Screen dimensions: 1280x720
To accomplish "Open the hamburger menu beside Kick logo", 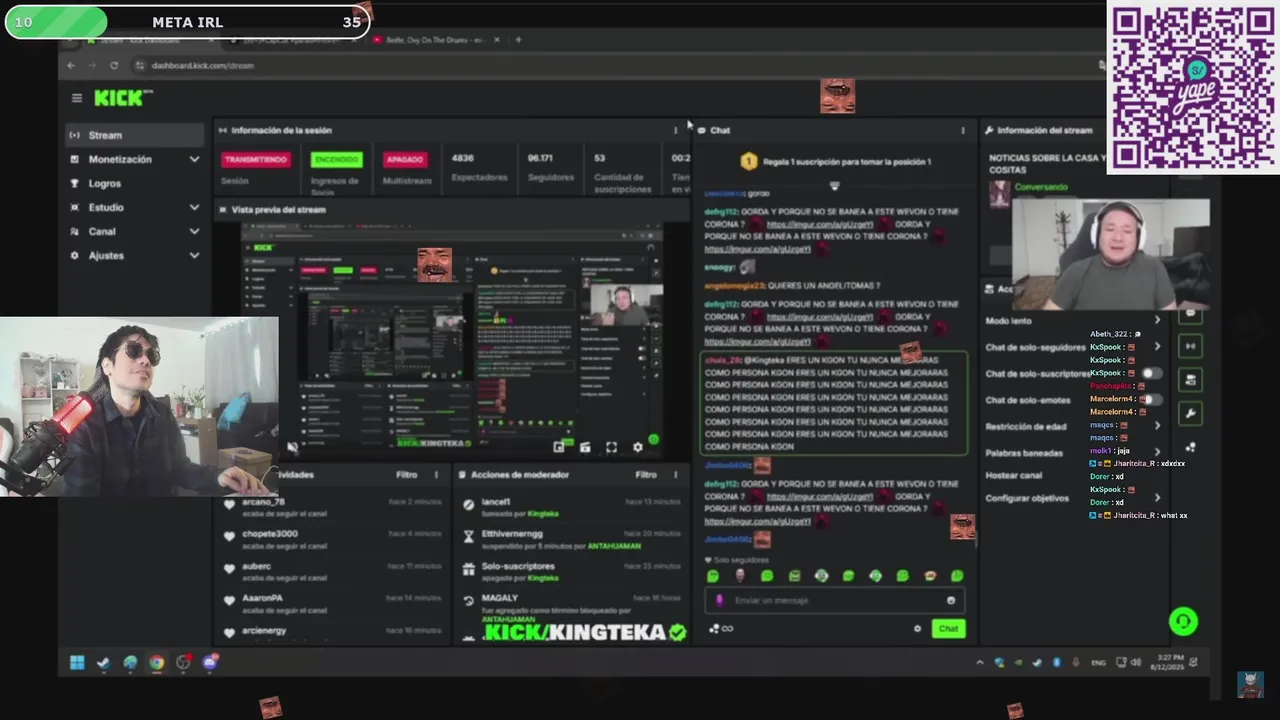I will [77, 98].
